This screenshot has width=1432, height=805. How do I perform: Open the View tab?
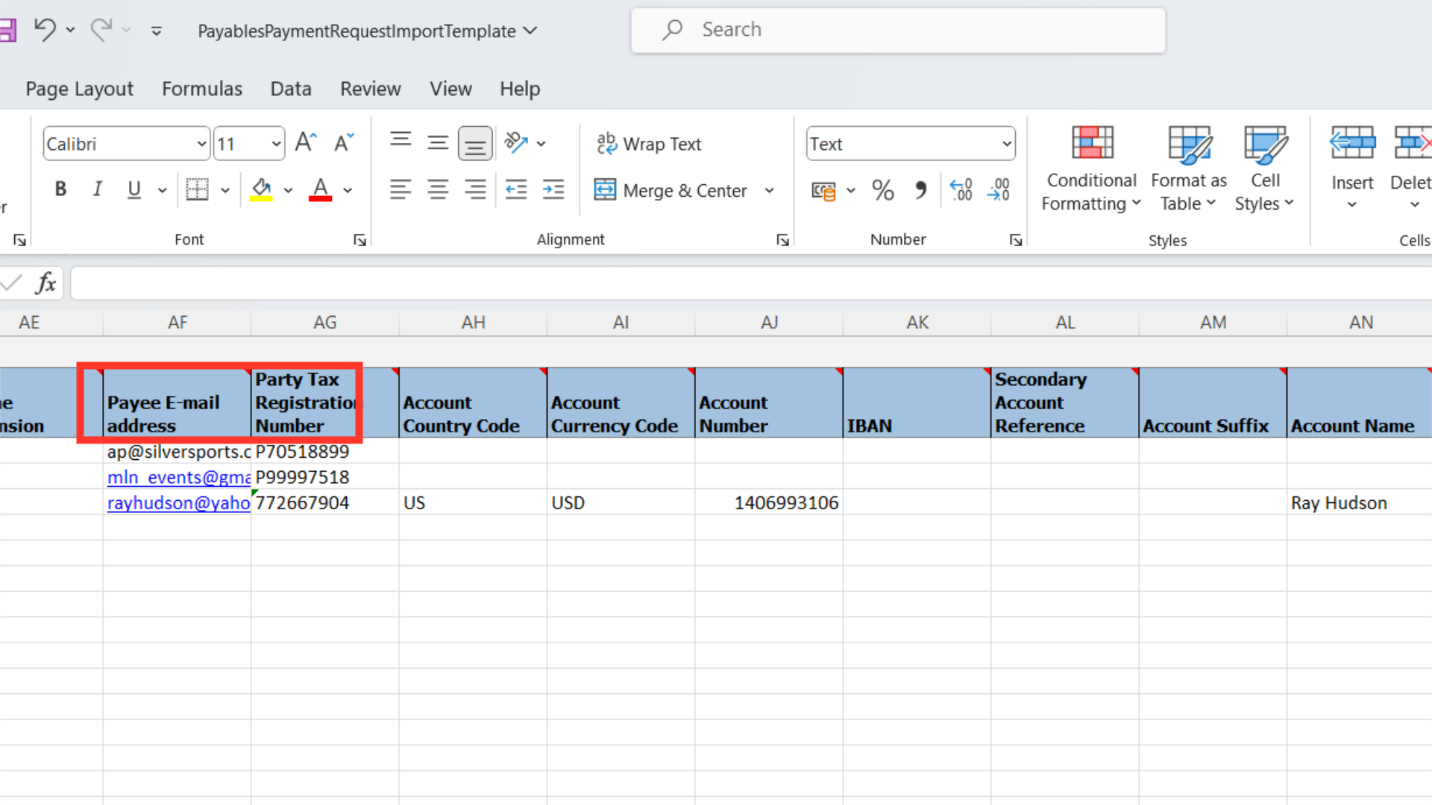(x=451, y=89)
